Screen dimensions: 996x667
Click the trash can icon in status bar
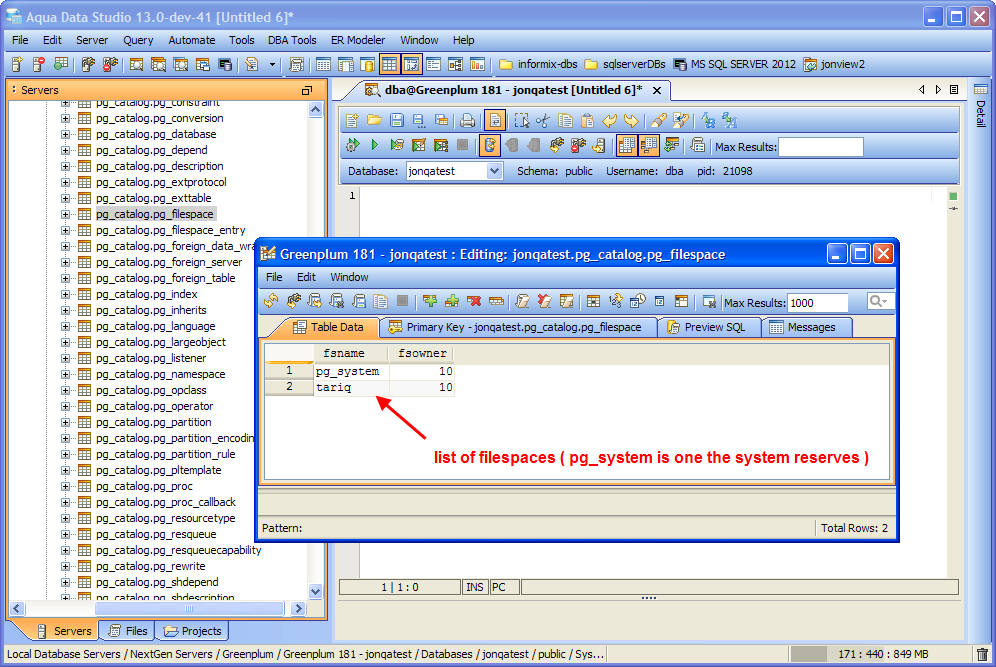click(x=982, y=654)
